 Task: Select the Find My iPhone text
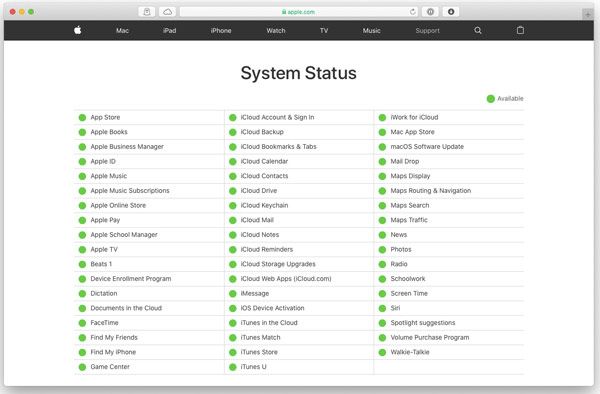coord(113,352)
